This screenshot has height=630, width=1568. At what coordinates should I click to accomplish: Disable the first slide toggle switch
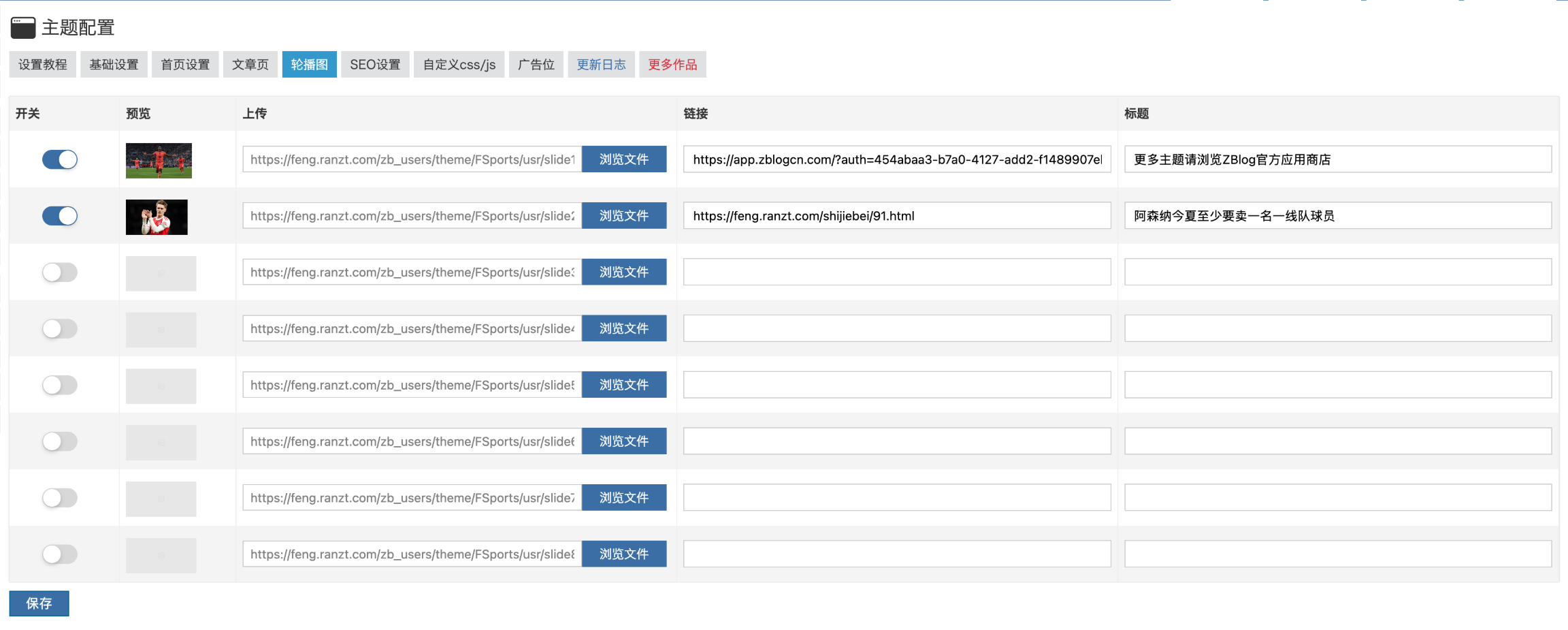click(60, 159)
